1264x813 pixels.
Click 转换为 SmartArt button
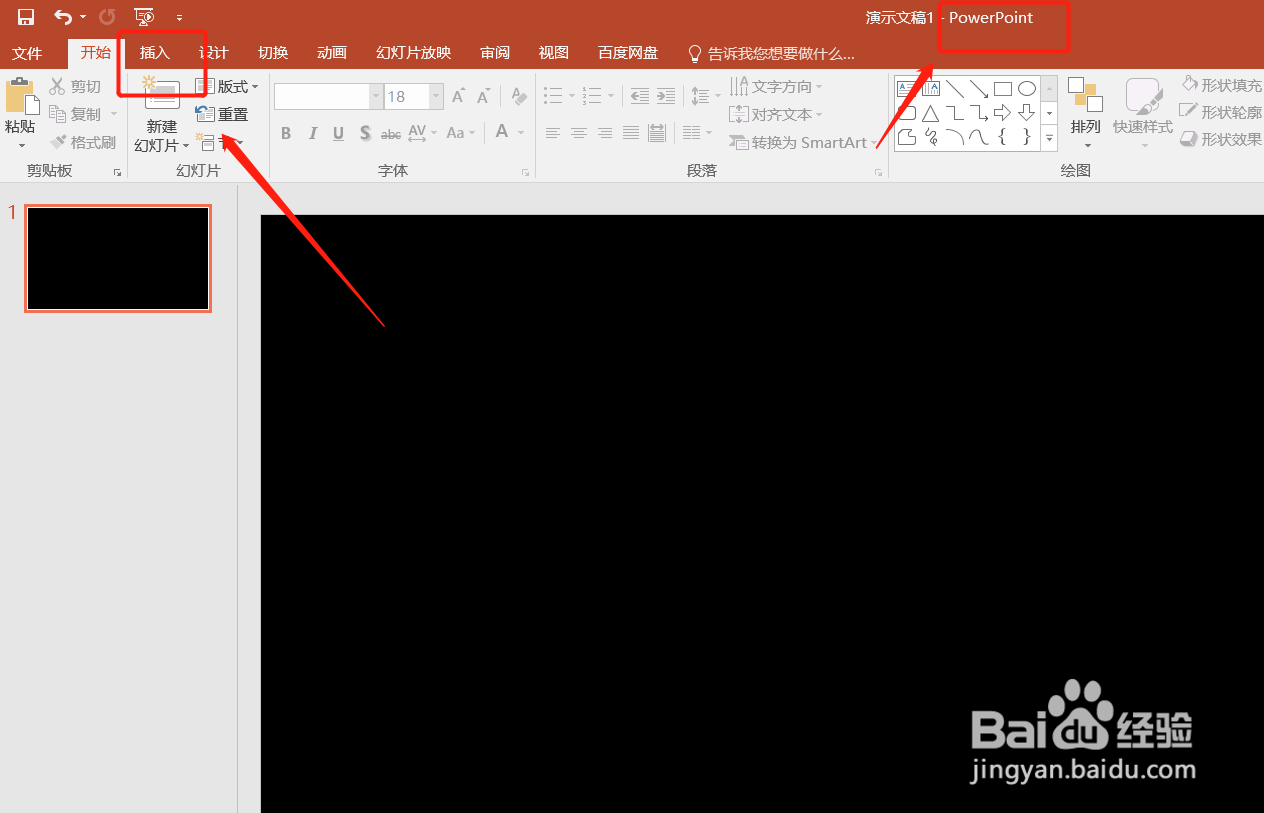(803, 143)
